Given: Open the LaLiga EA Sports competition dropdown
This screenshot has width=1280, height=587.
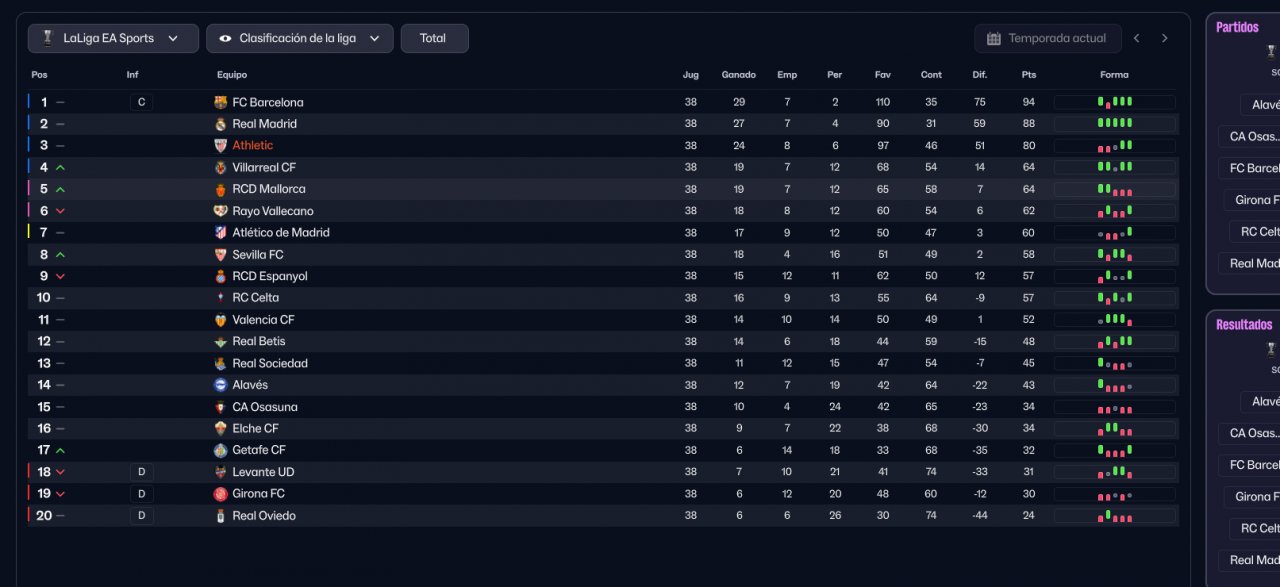Looking at the screenshot, I should (113, 38).
